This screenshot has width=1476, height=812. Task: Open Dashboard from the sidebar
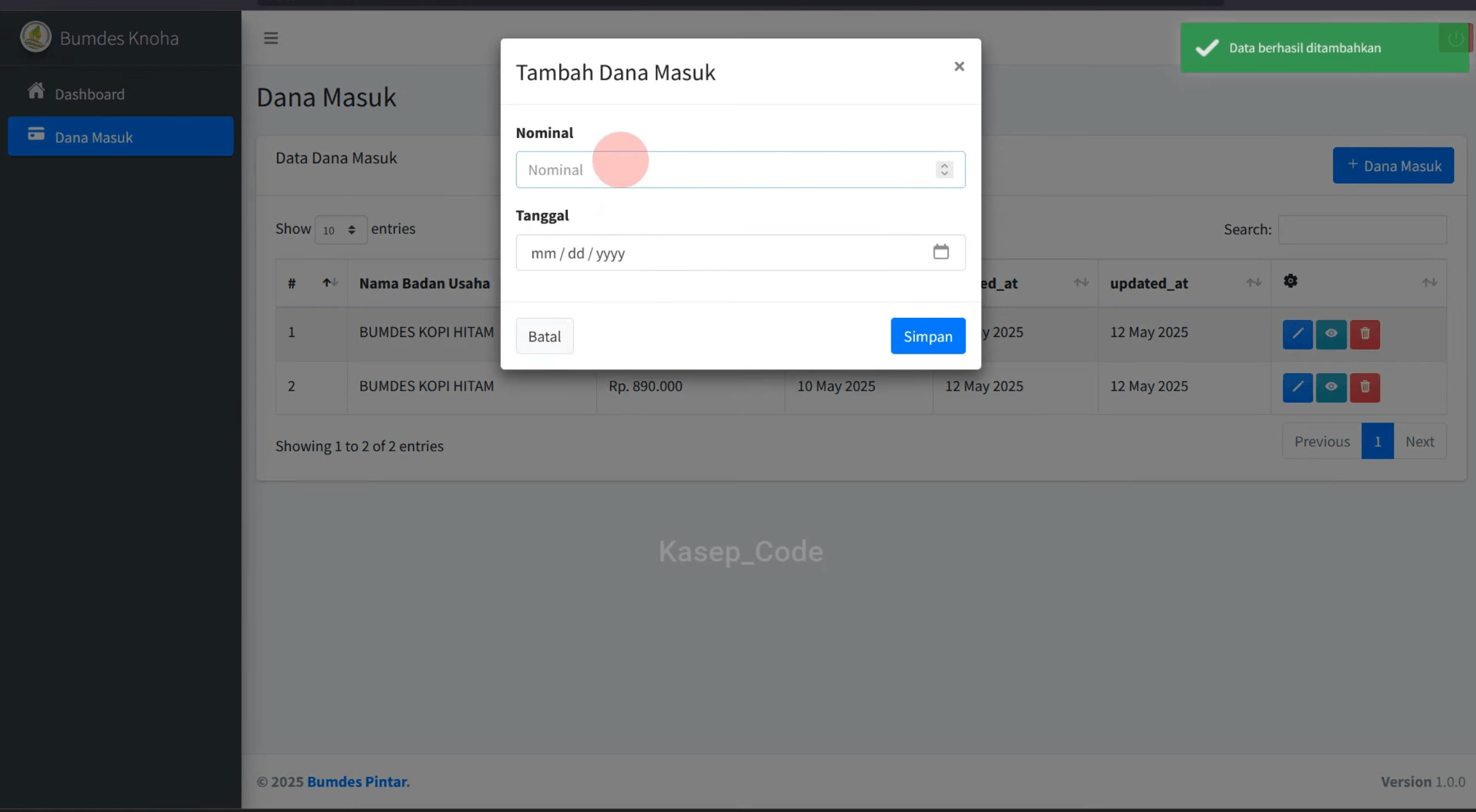coord(121,94)
